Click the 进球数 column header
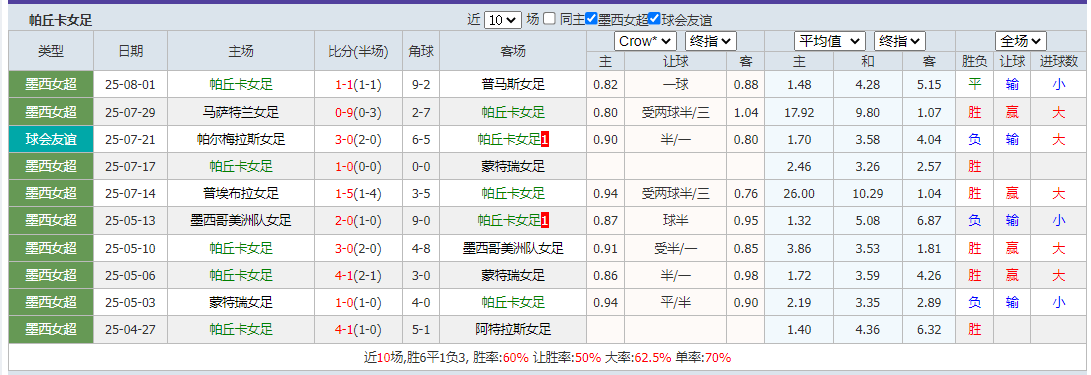This screenshot has width=1091, height=375. pos(1058,61)
